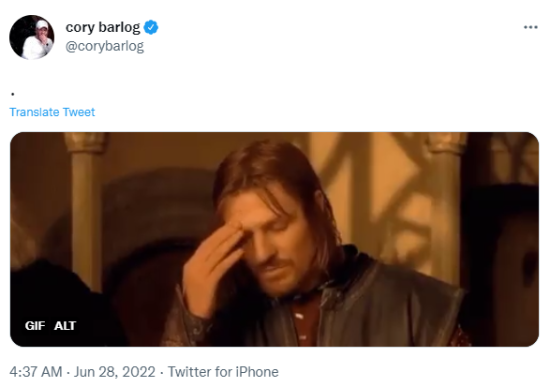550x387 pixels.
Task: Open the @corybarlog handle link
Action: 105,46
